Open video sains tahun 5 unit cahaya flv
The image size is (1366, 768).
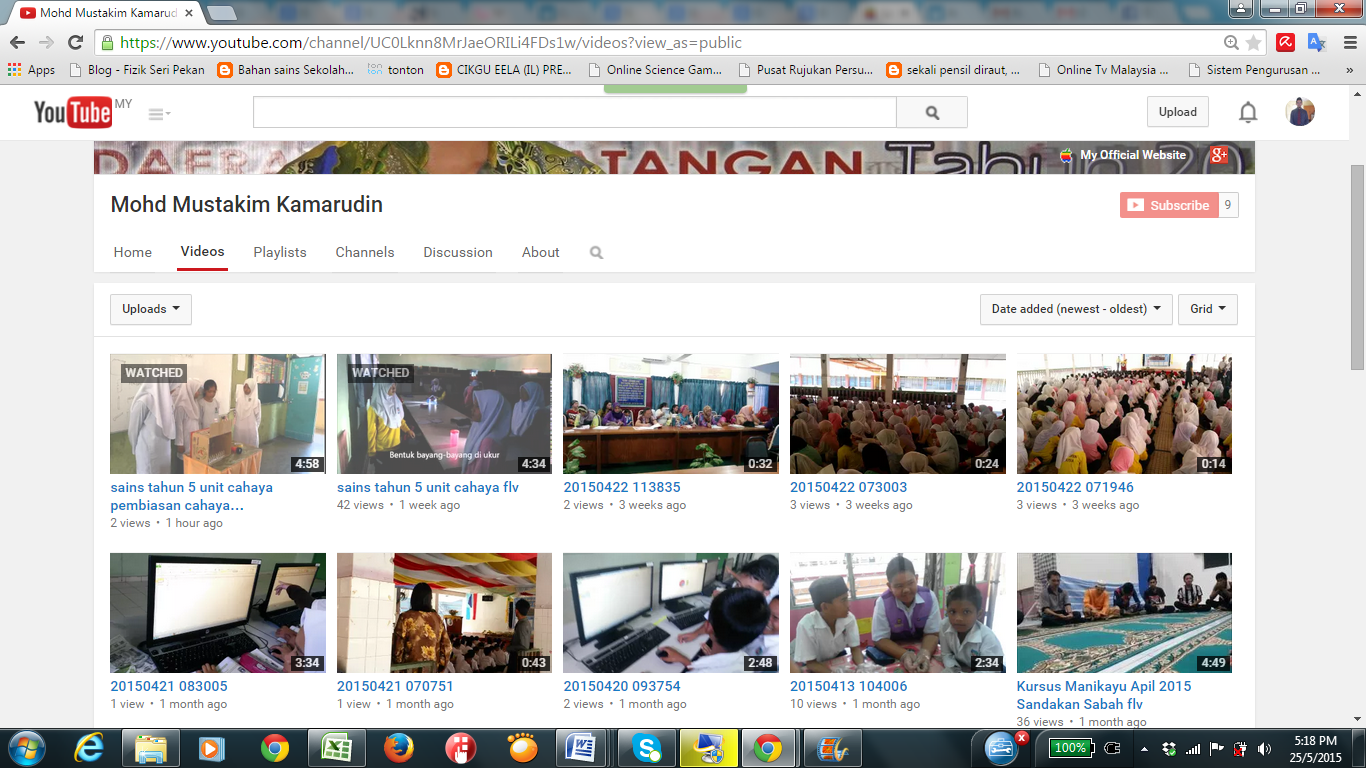coord(428,487)
